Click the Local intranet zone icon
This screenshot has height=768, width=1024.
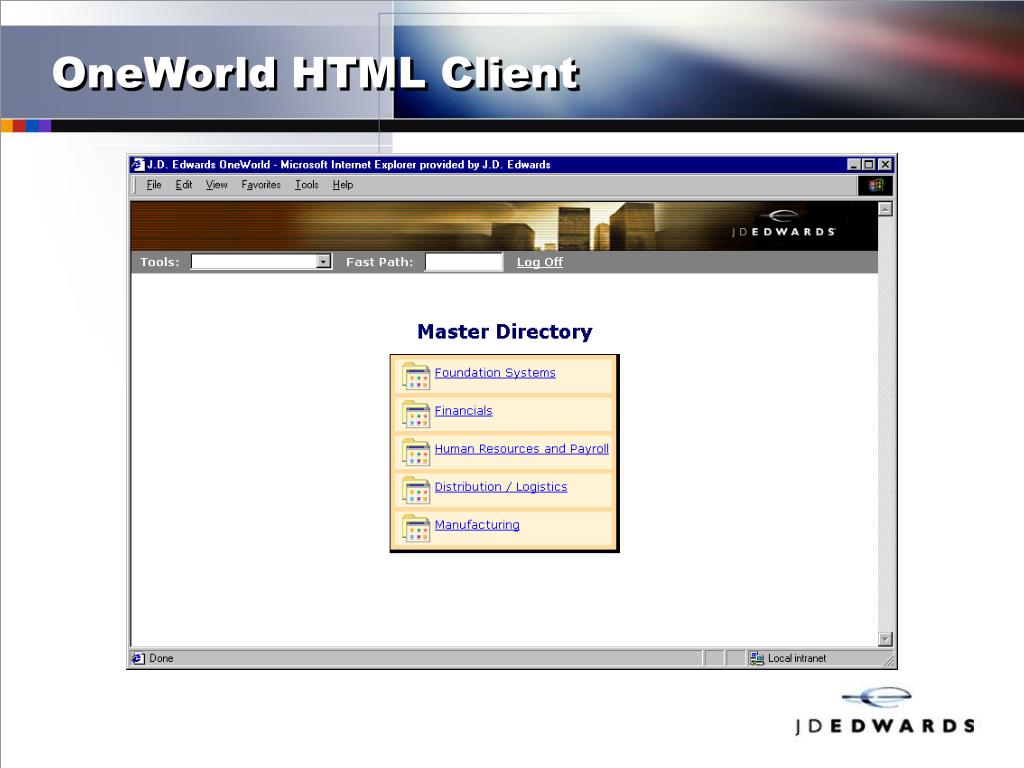pos(757,658)
